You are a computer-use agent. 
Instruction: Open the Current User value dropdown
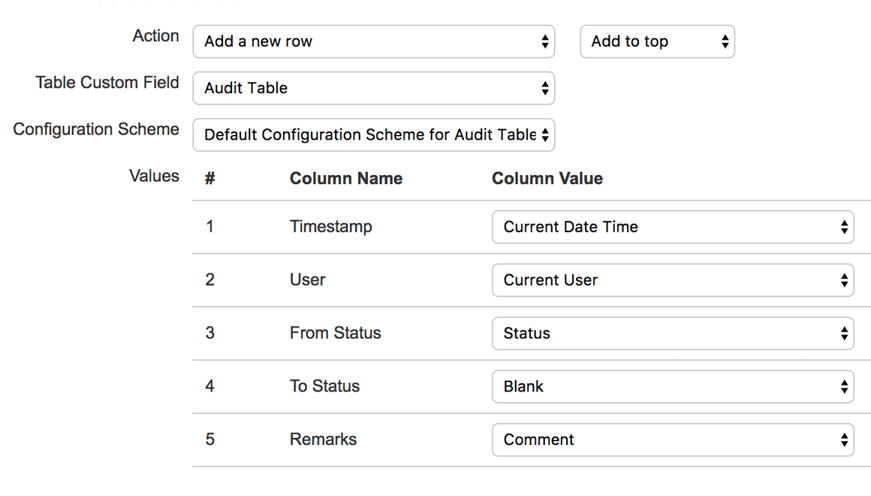[x=672, y=280]
